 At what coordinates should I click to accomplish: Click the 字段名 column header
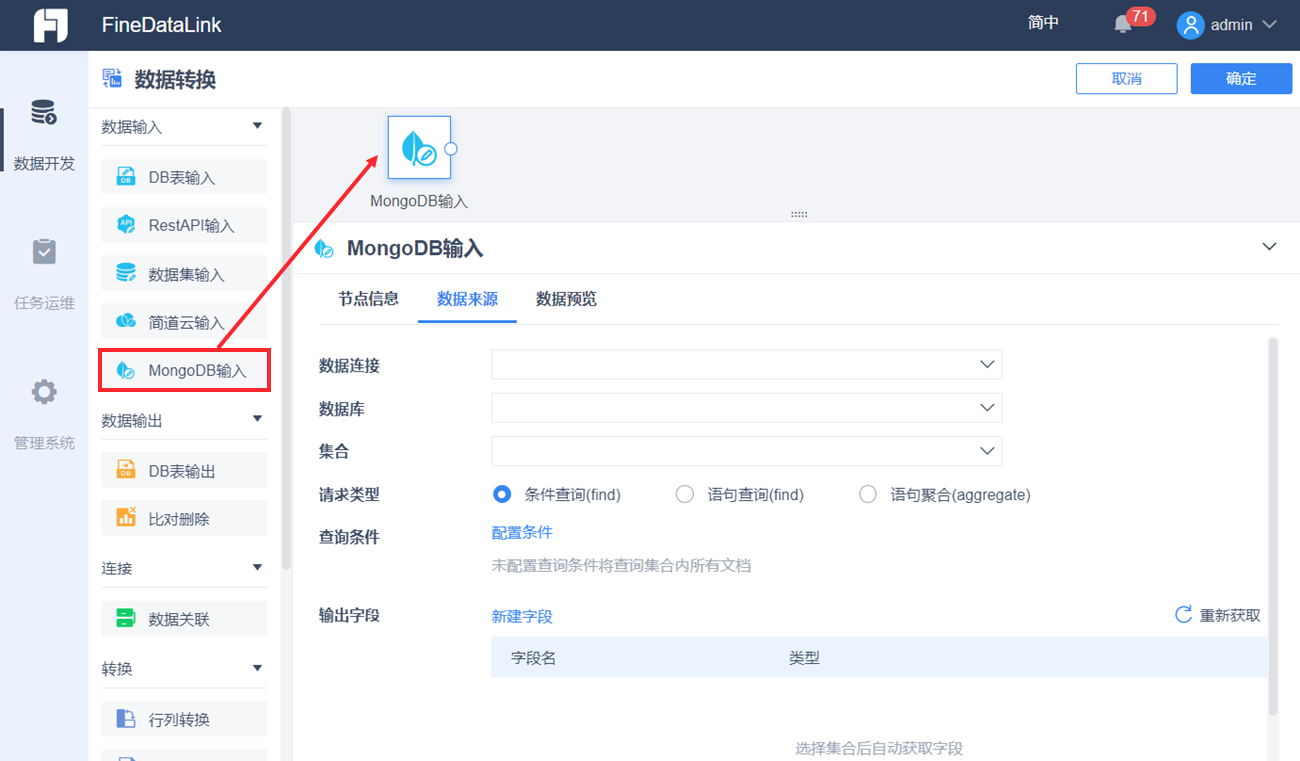pos(533,658)
